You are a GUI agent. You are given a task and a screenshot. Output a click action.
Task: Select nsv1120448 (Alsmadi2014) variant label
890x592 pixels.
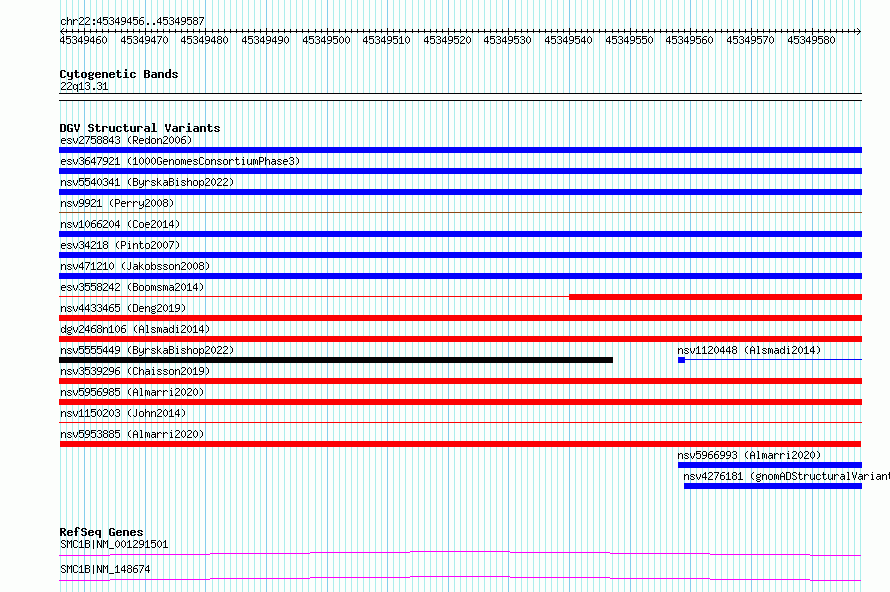tap(749, 350)
